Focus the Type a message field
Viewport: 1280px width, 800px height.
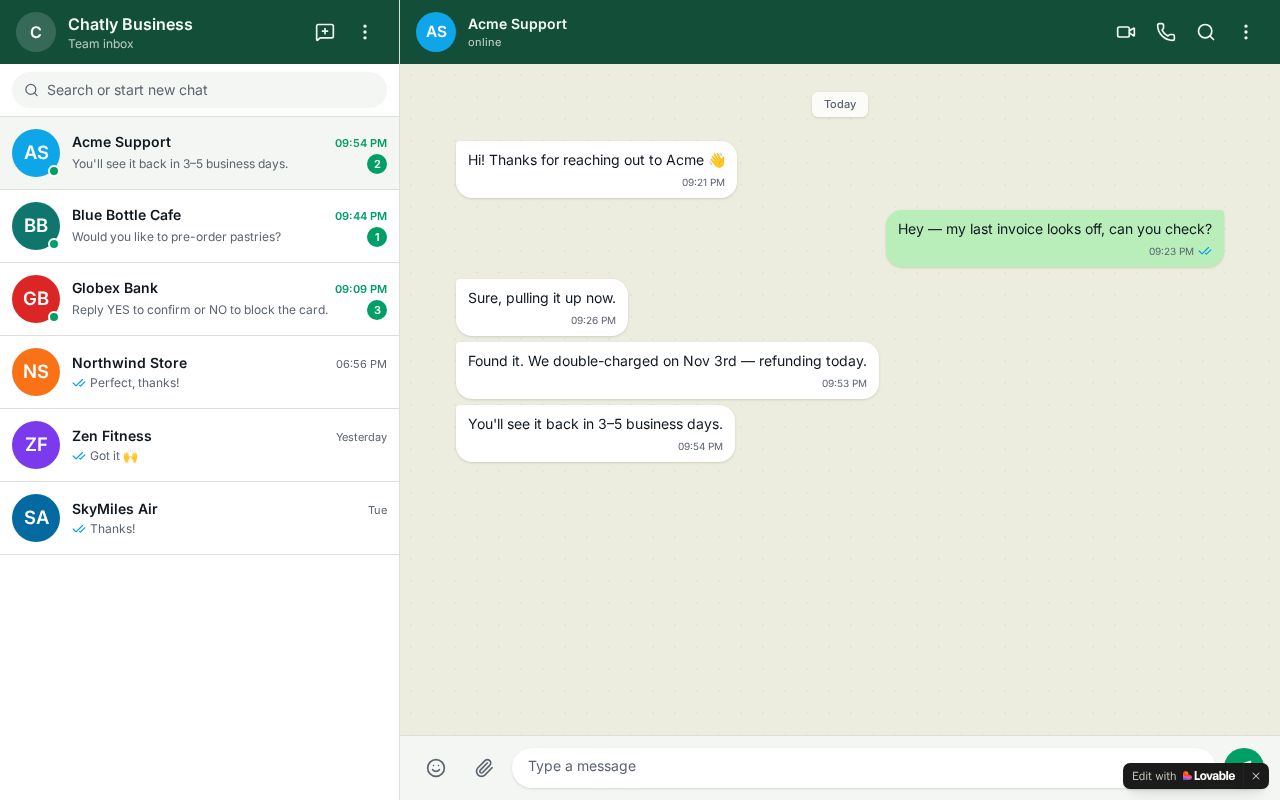pos(864,767)
